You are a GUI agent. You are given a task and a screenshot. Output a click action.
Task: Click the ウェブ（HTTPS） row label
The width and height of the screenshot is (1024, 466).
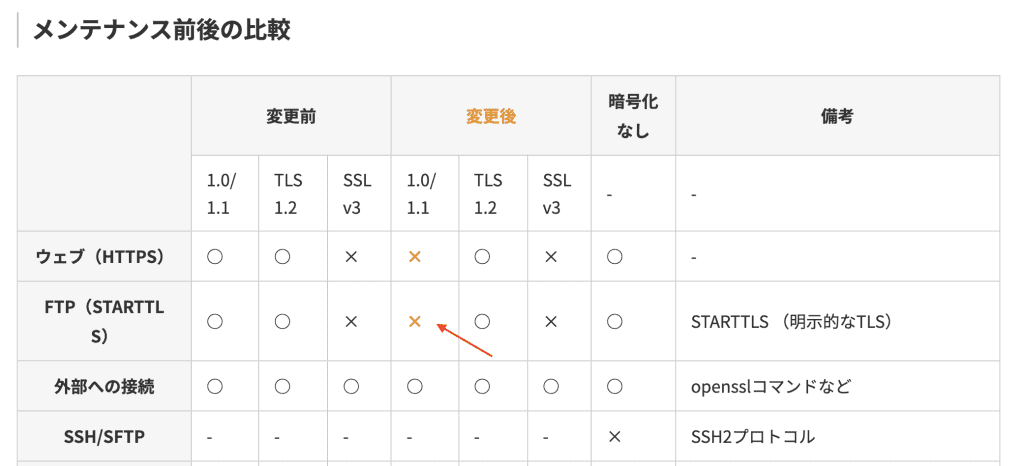click(99, 257)
